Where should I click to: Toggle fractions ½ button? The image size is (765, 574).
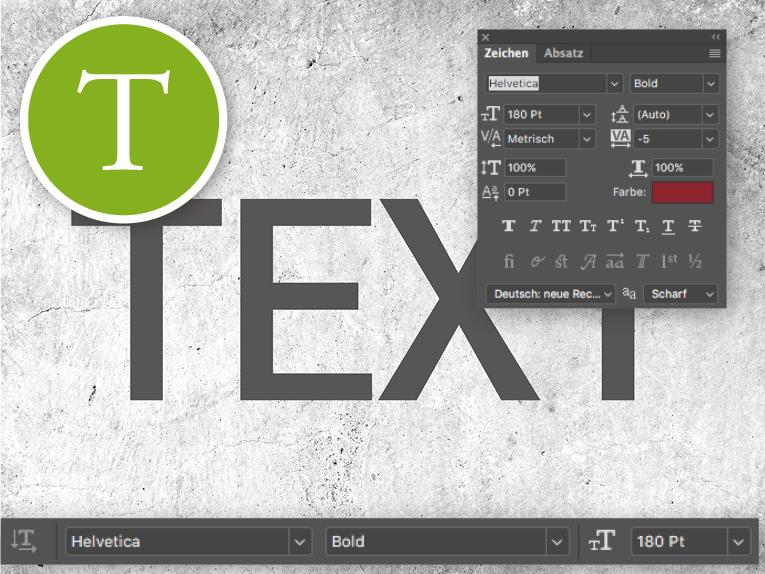[x=695, y=261]
